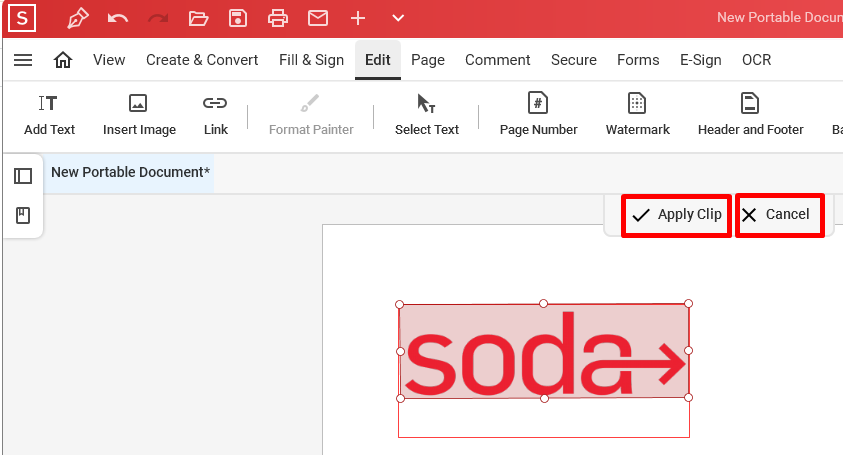Switch to the Fill & Sign tab
This screenshot has height=455, width=843.
[311, 60]
